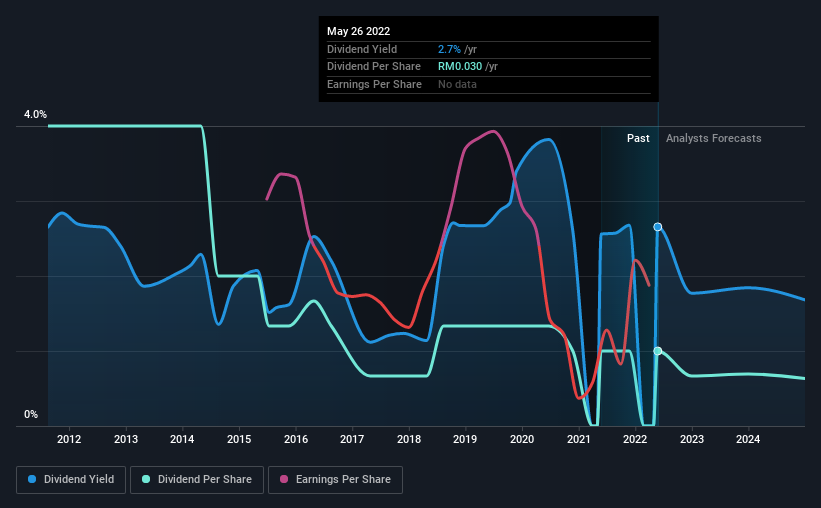This screenshot has width=821, height=508.
Task: Click the Dividend Yield row label in tooltip
Action: (362, 49)
